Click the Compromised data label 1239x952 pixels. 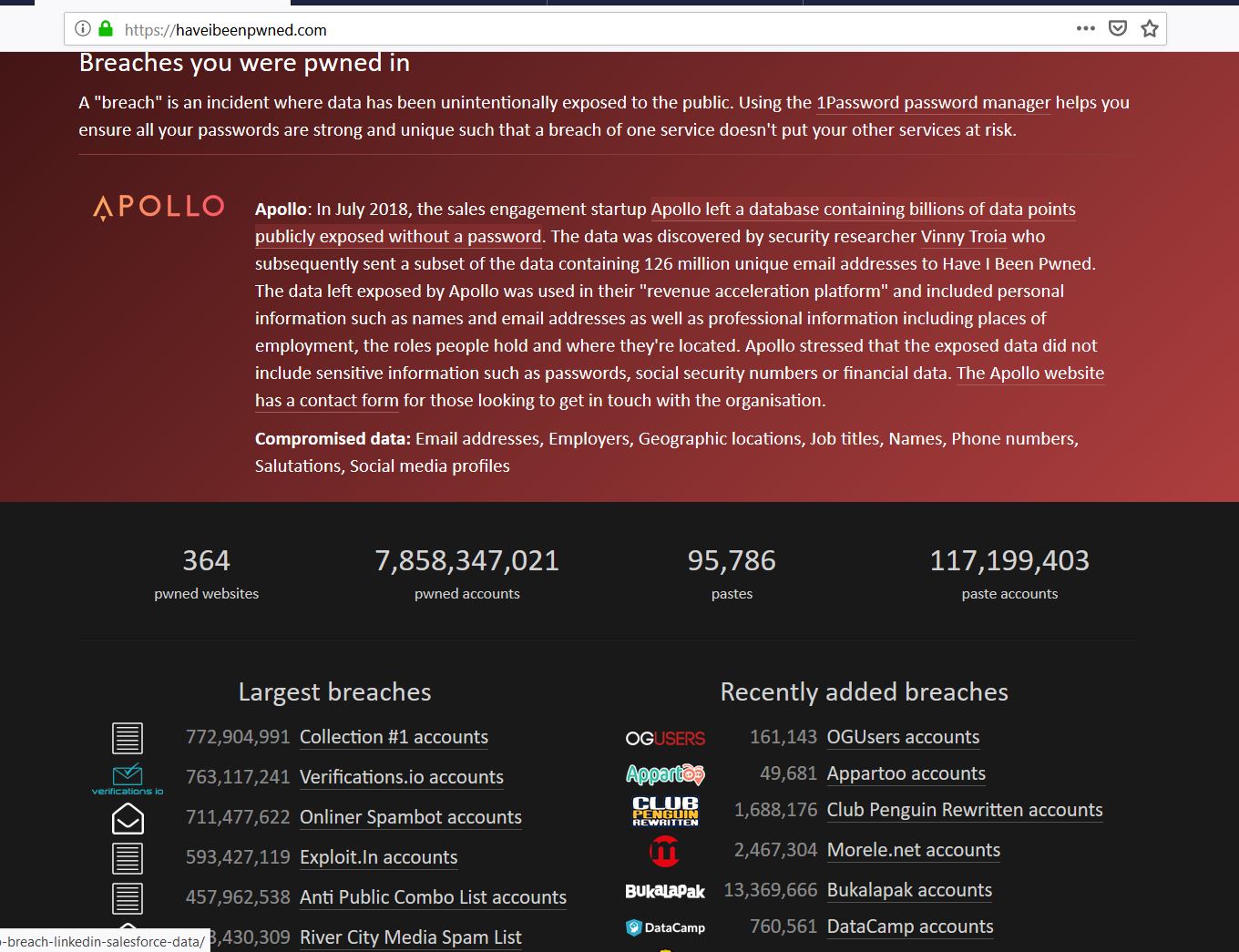click(333, 439)
